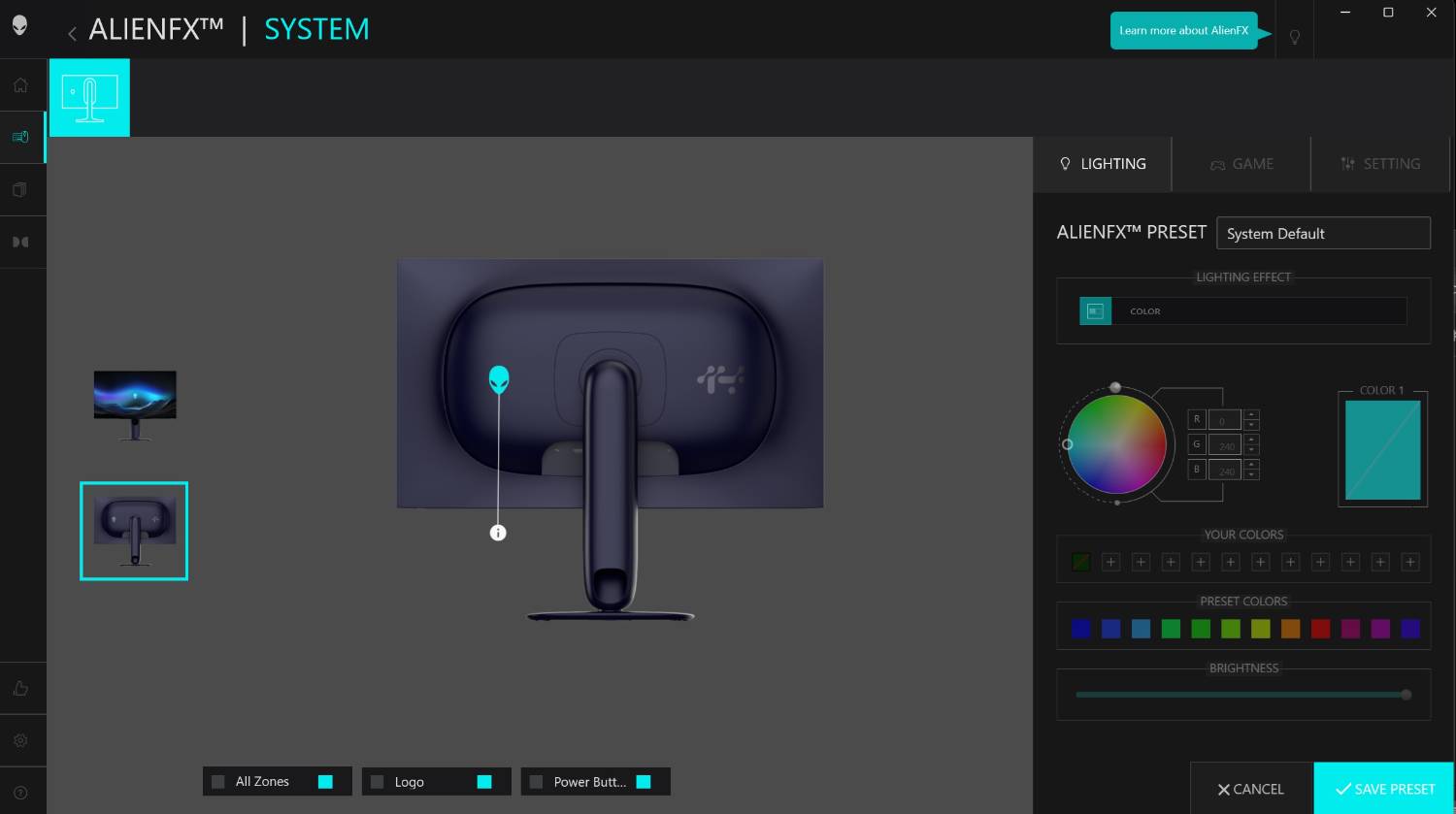Click the R value input field
This screenshot has width=1456, height=814.
coord(1225,420)
